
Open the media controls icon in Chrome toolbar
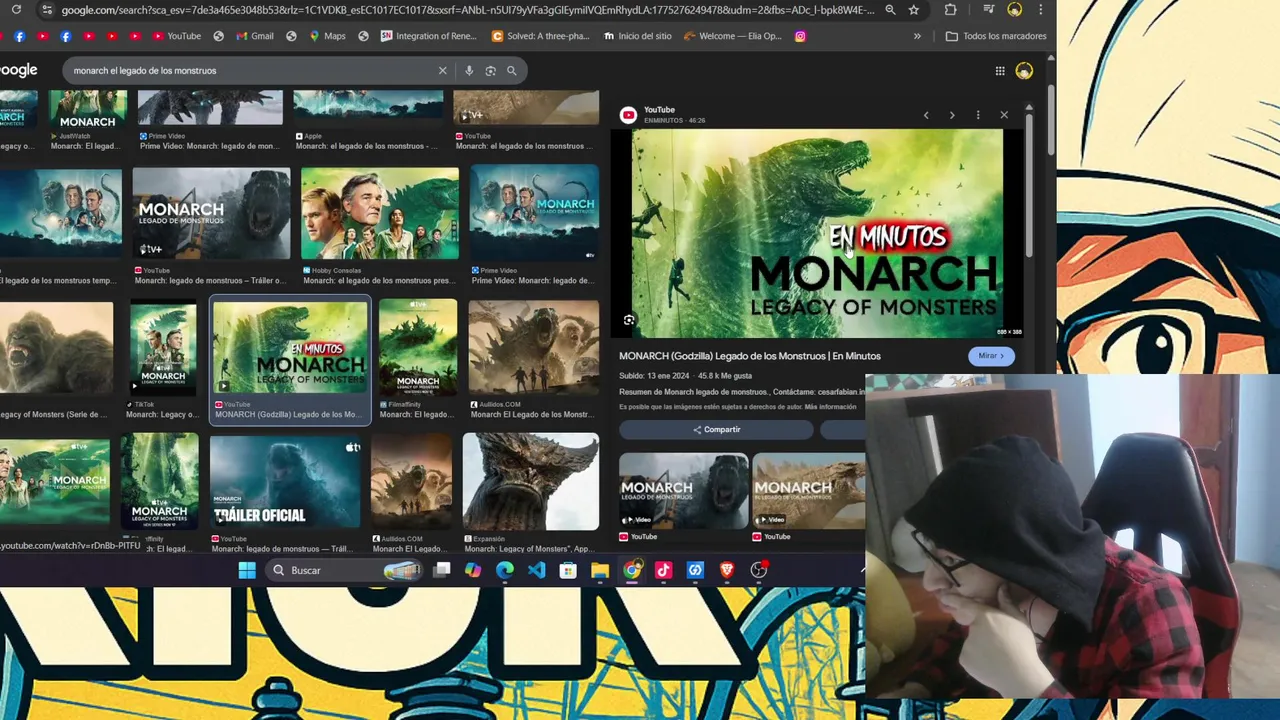pos(989,10)
